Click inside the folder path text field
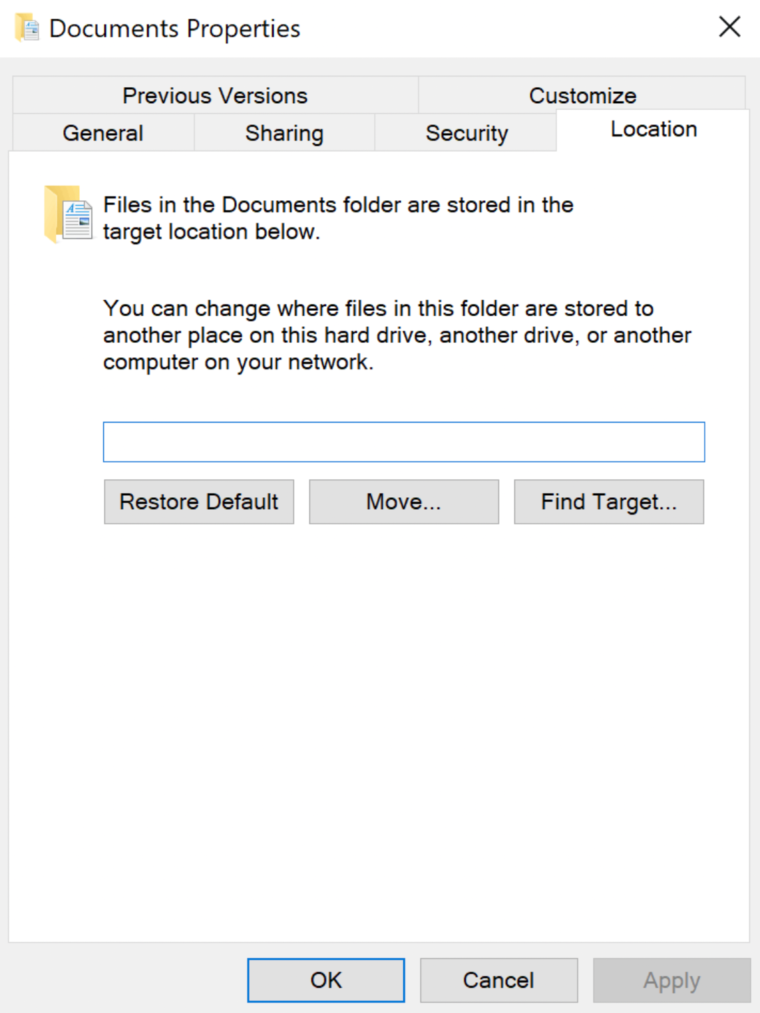 coord(403,441)
